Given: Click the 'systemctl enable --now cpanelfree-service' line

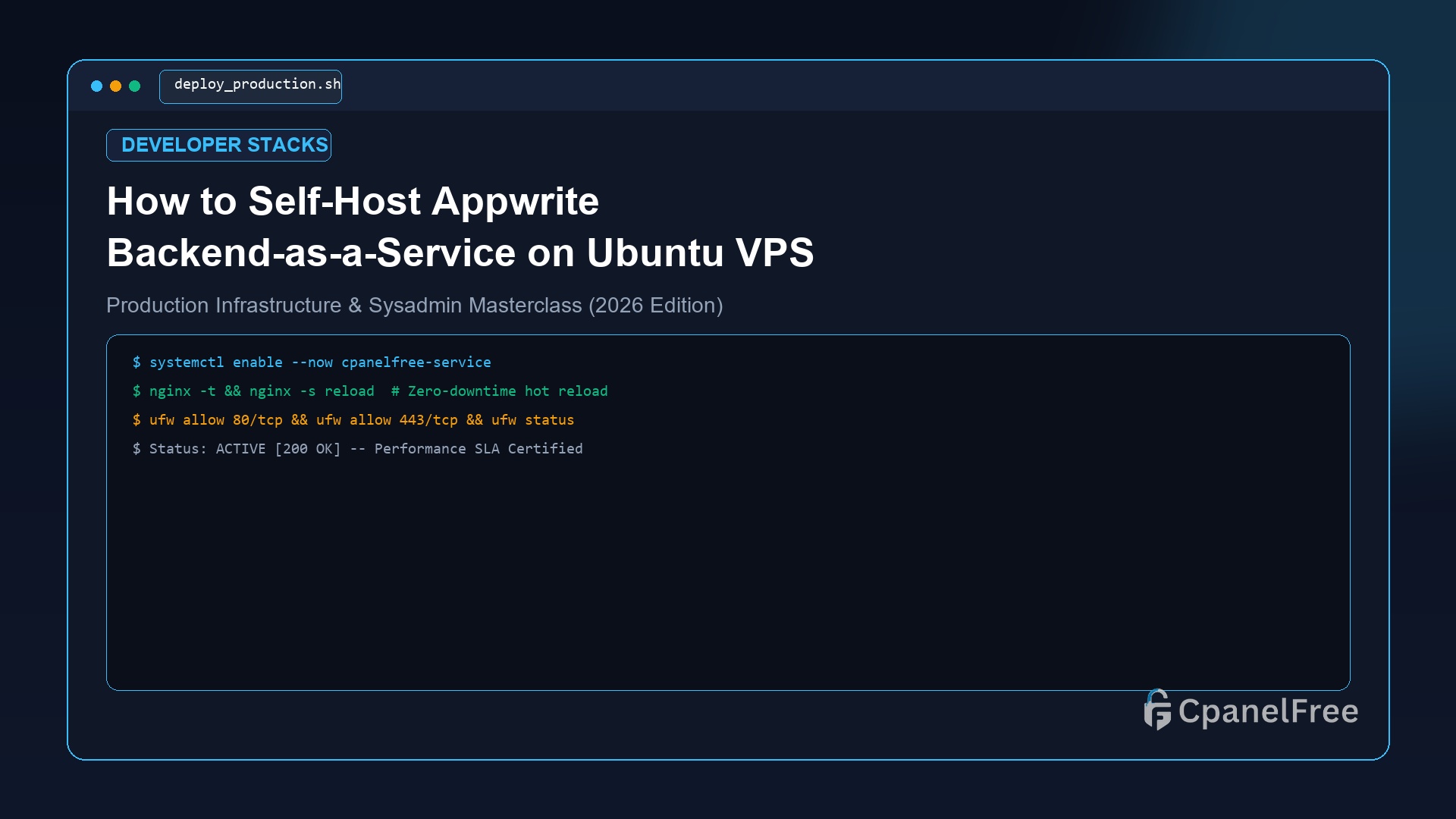Looking at the screenshot, I should click(x=312, y=362).
